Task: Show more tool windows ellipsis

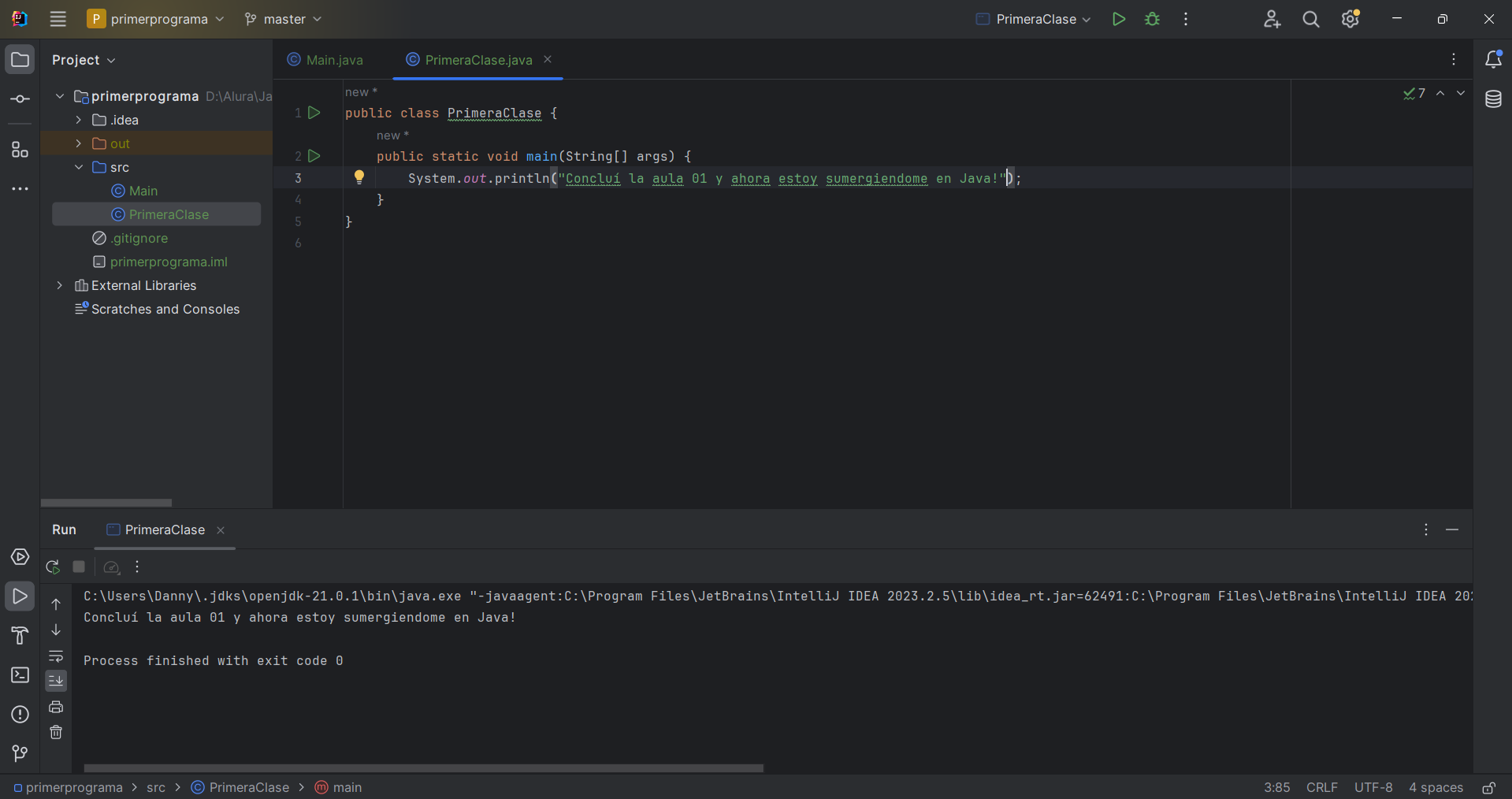Action: (x=20, y=189)
